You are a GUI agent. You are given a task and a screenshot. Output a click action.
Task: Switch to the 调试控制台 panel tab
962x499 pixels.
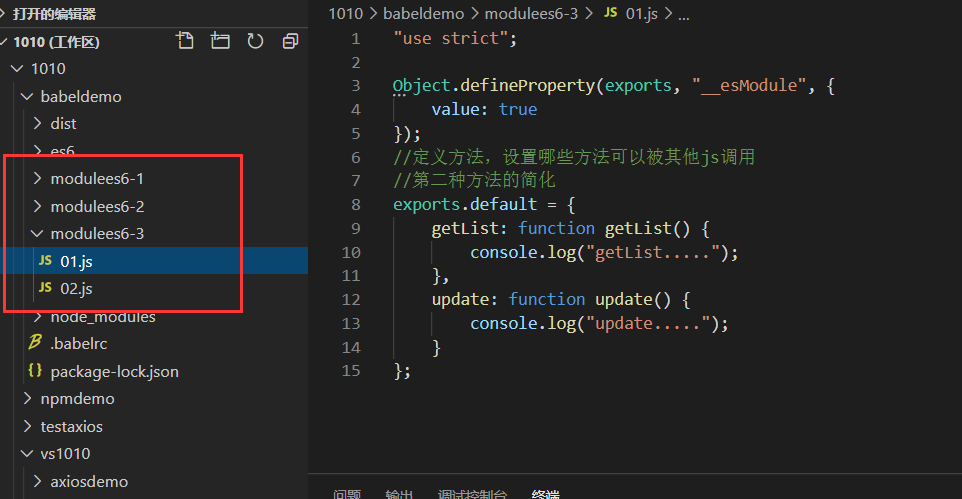472,493
